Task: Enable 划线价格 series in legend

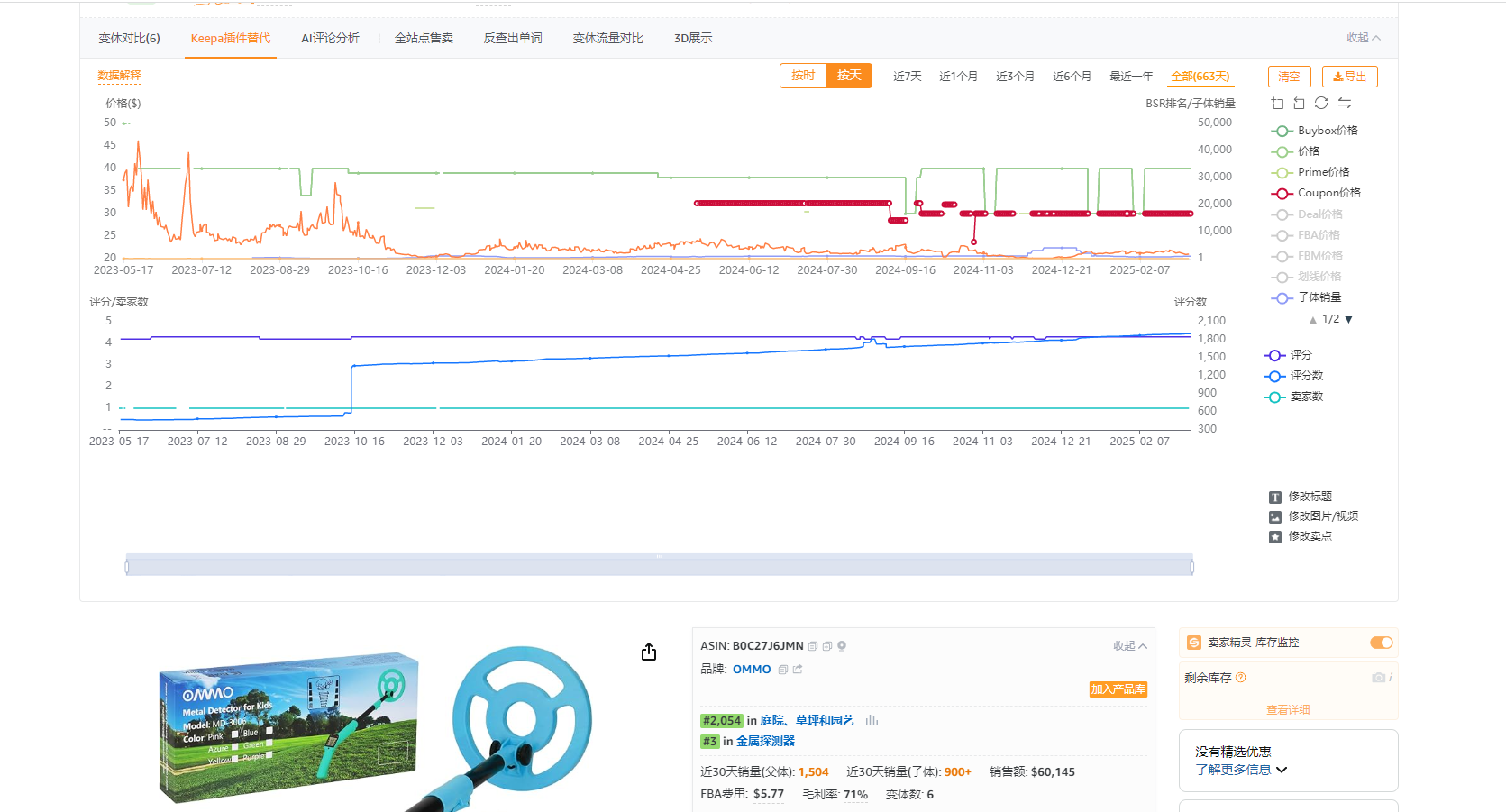Action: (1307, 277)
